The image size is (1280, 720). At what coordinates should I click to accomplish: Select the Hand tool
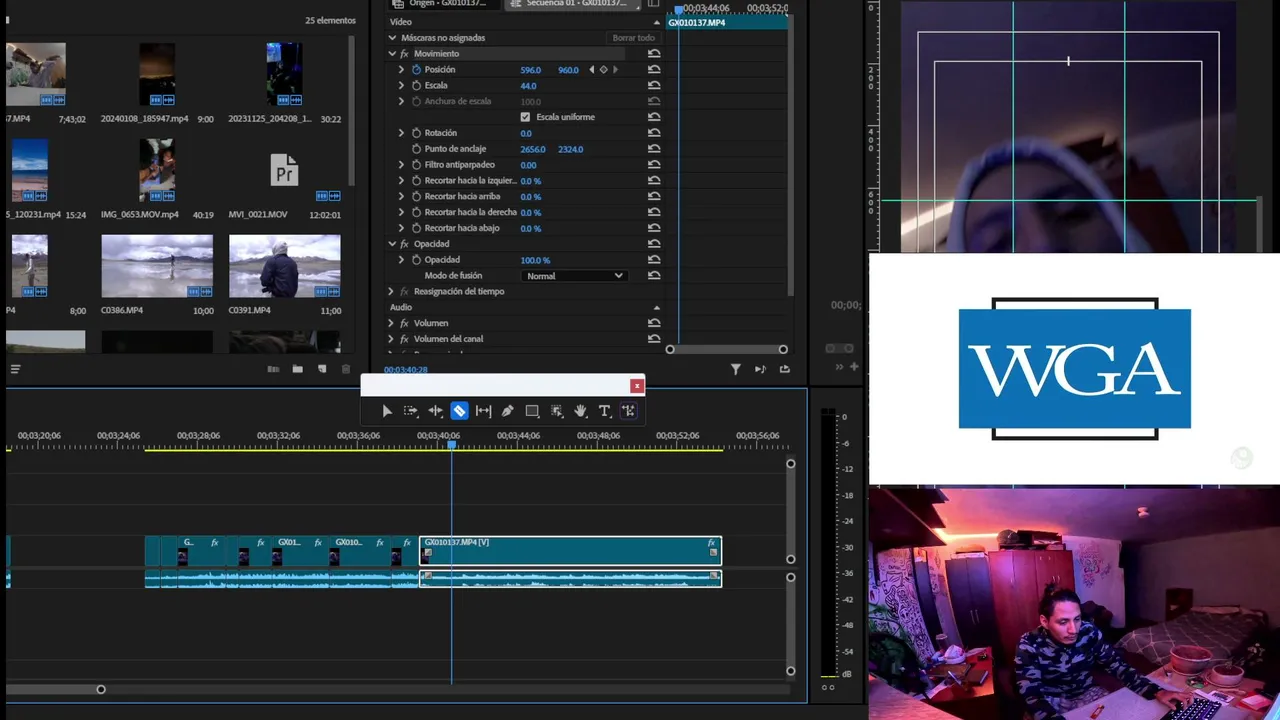coord(580,411)
